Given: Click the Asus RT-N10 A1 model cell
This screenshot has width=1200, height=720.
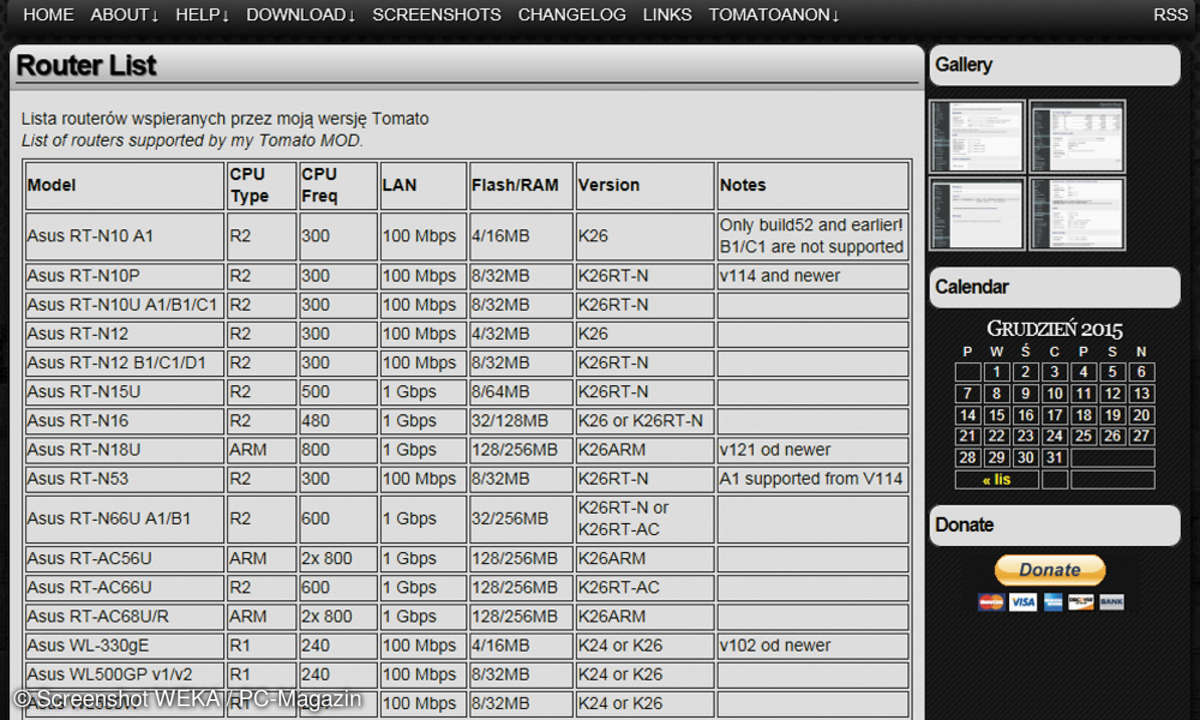Looking at the screenshot, I should (x=125, y=236).
